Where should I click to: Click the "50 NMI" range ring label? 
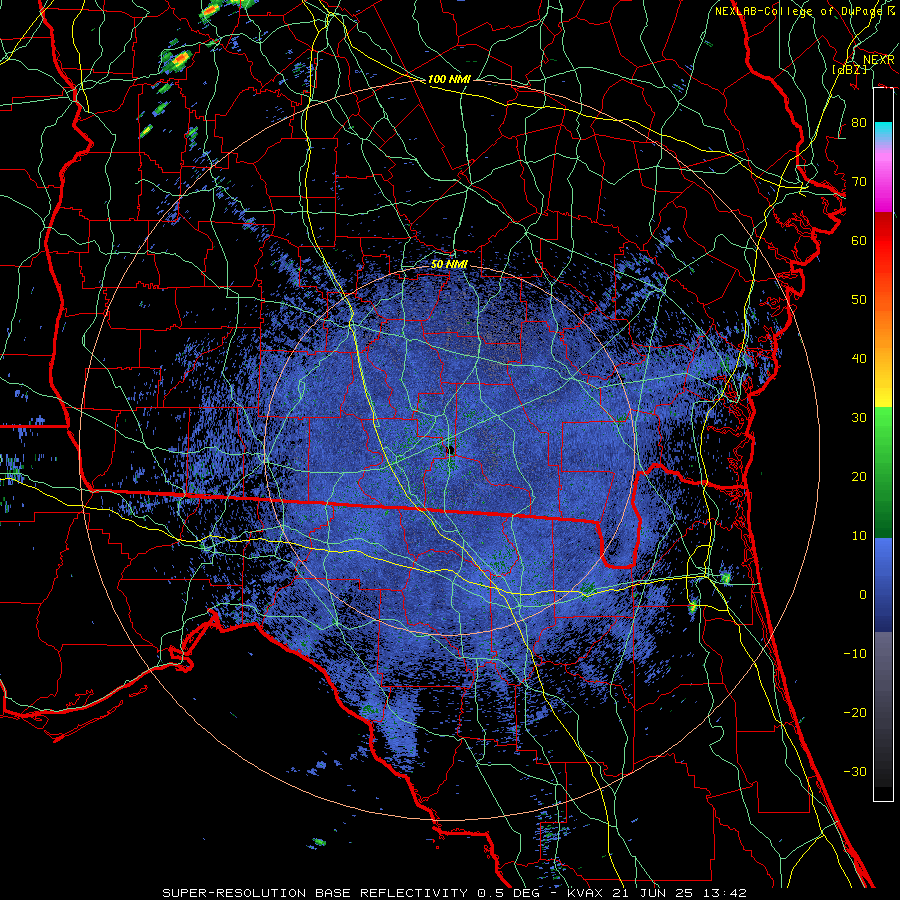(x=449, y=264)
